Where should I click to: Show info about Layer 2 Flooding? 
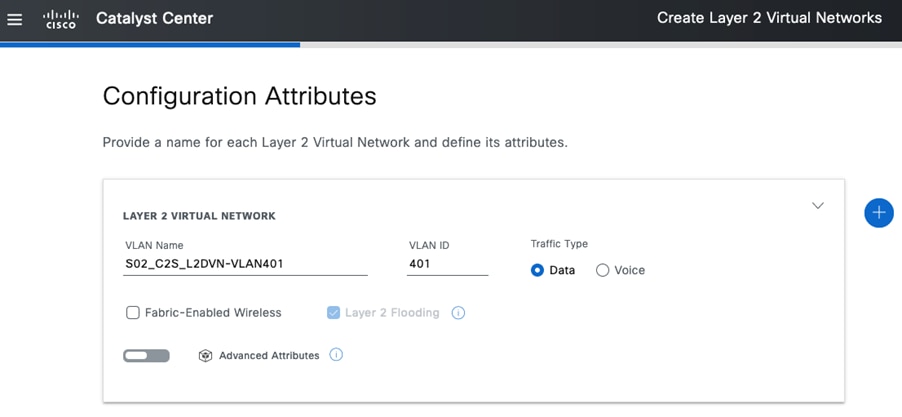coord(458,313)
